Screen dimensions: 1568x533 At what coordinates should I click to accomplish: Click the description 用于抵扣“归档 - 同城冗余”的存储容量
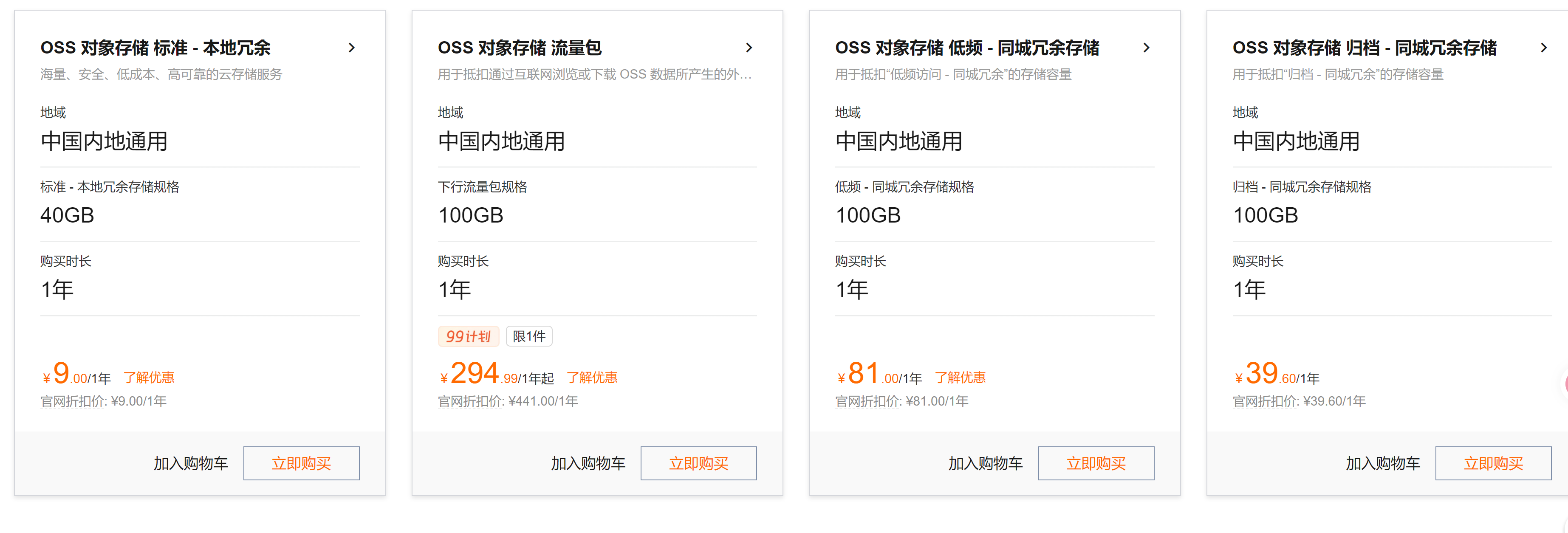pyautogui.click(x=1338, y=74)
